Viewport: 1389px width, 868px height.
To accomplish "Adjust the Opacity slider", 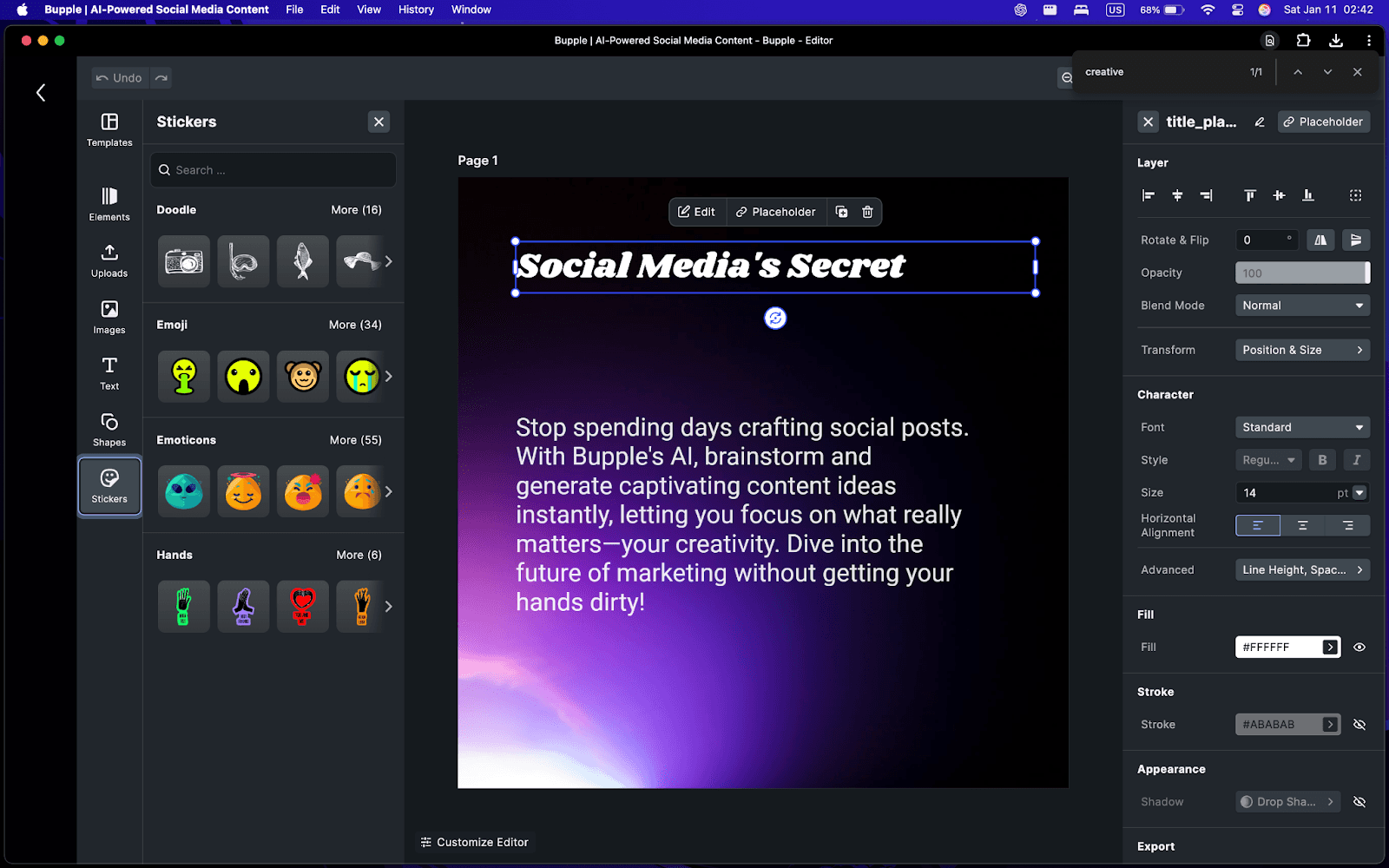I will (1303, 273).
